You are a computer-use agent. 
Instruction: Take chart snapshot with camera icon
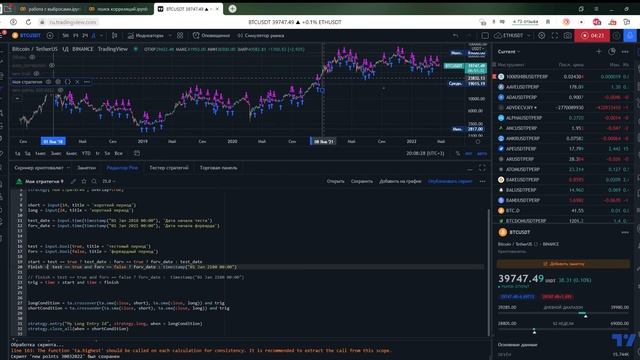(x=568, y=36)
